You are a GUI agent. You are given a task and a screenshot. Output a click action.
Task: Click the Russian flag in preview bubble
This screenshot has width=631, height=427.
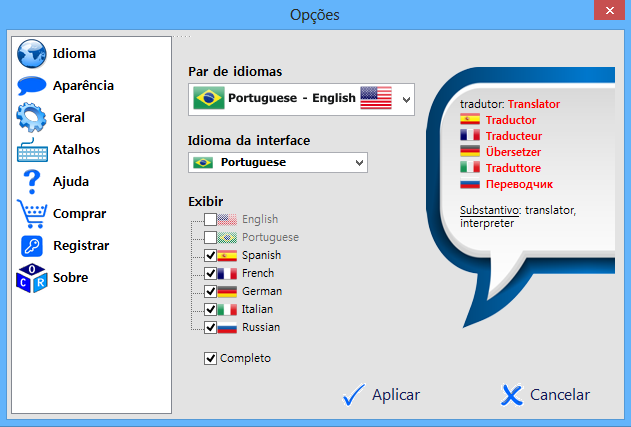(x=470, y=184)
